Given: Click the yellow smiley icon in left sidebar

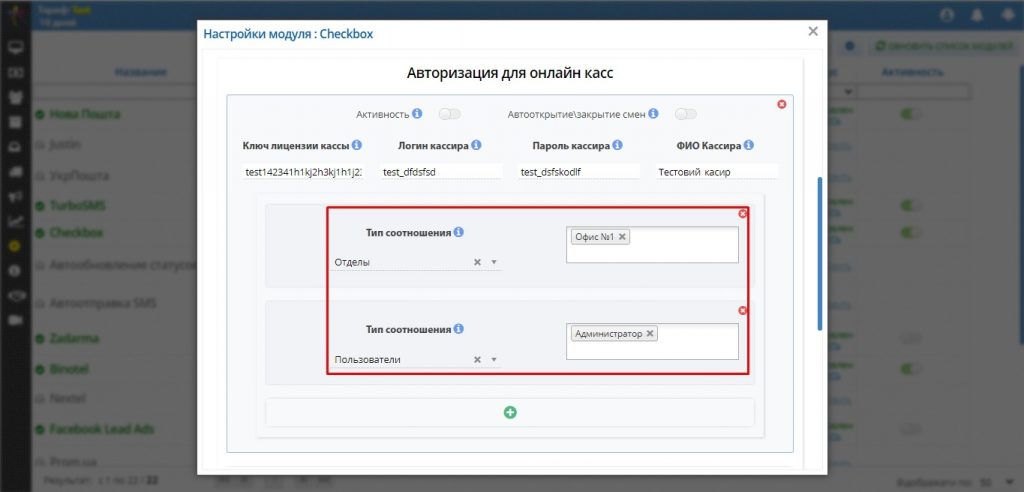Looking at the screenshot, I should [16, 246].
